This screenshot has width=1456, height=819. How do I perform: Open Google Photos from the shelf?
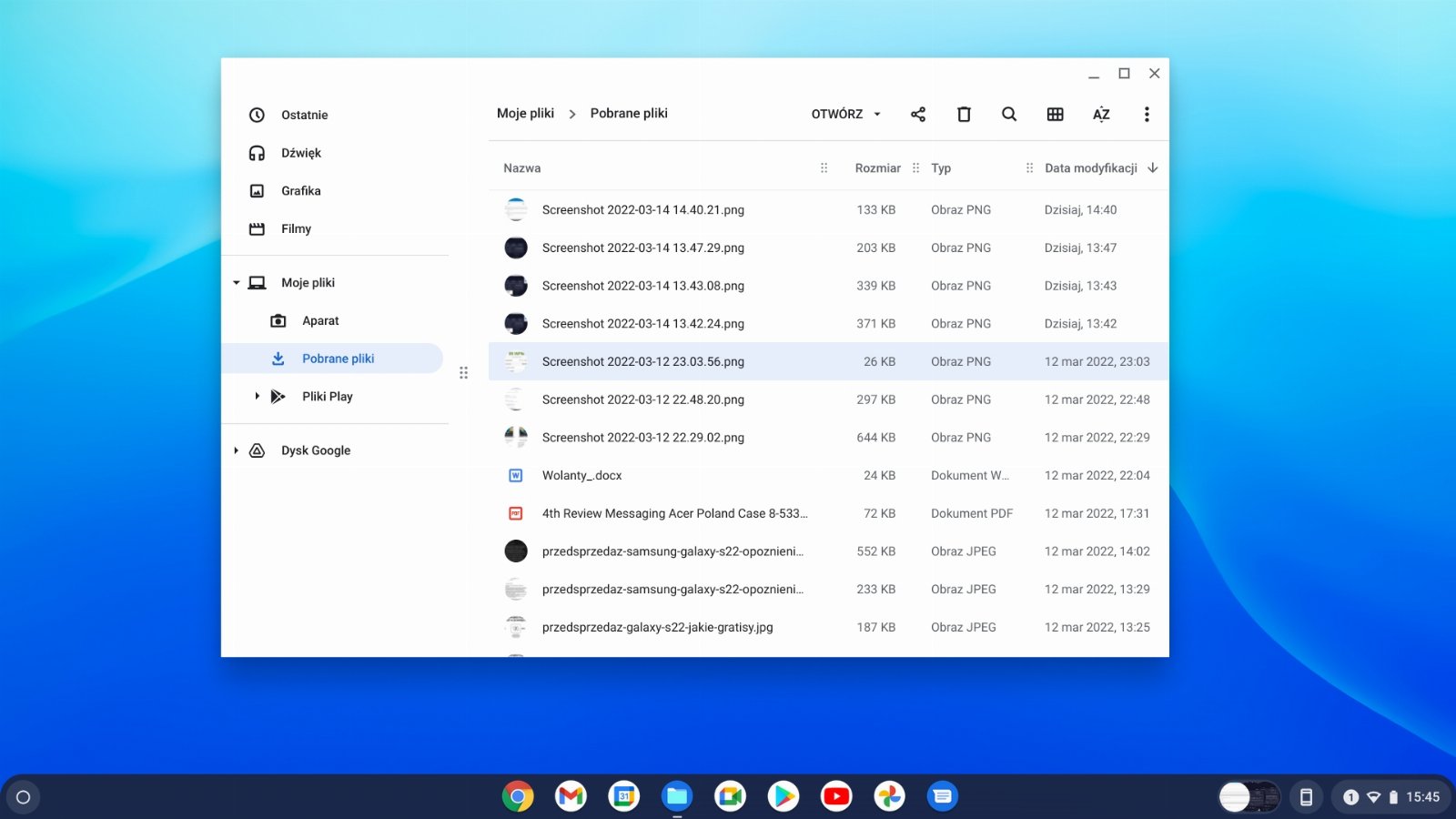pos(890,796)
